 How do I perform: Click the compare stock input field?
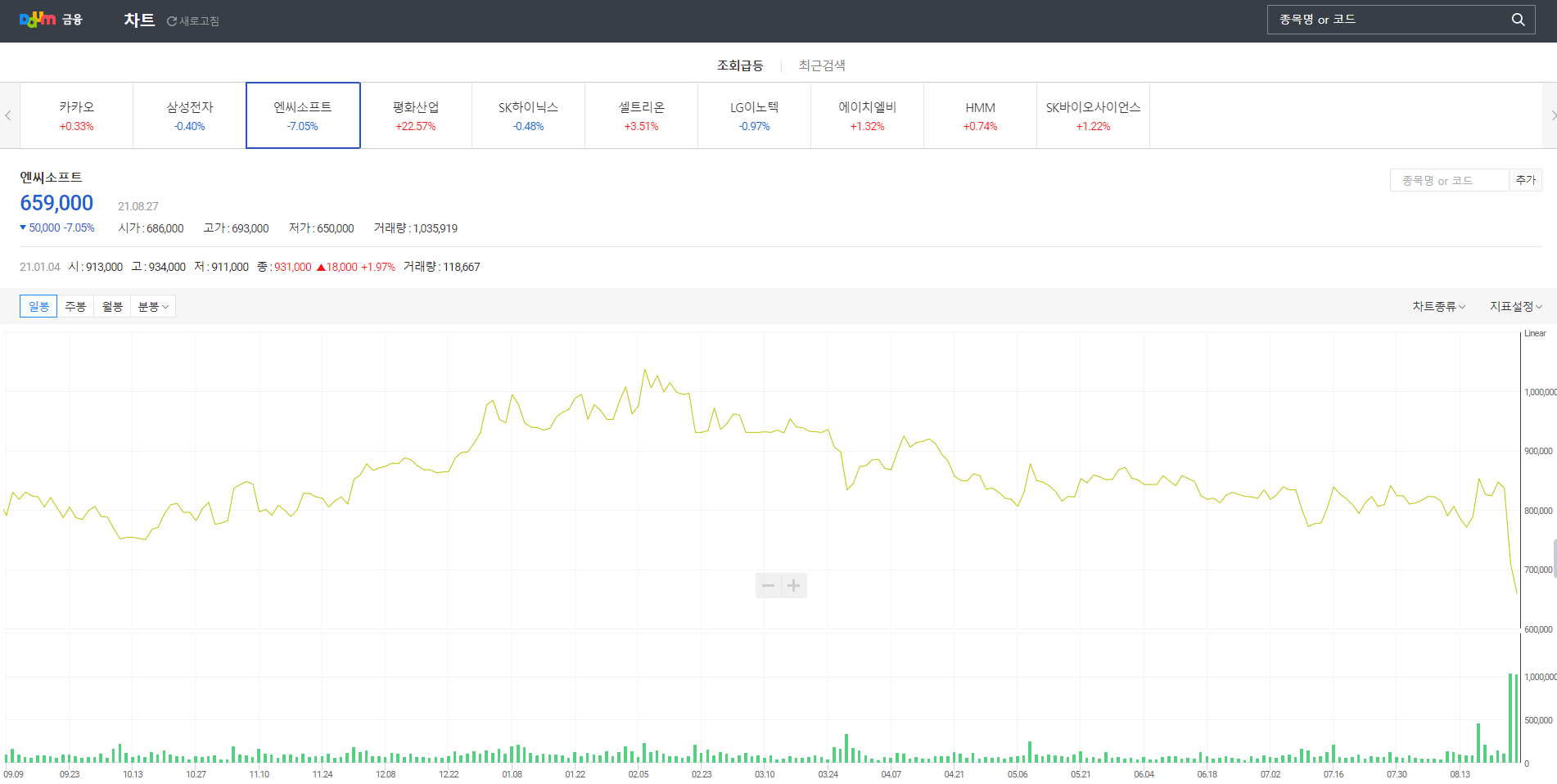click(x=1449, y=180)
